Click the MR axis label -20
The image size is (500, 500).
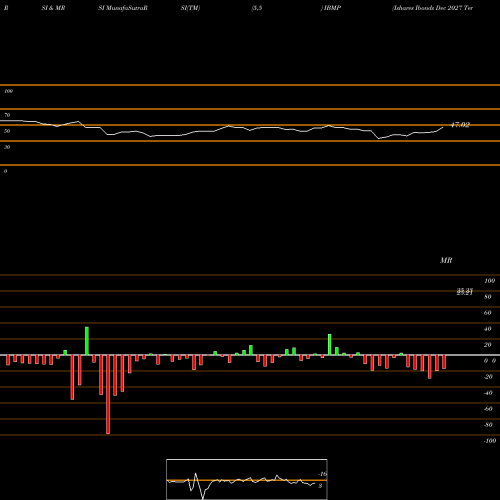pyautogui.click(x=488, y=377)
